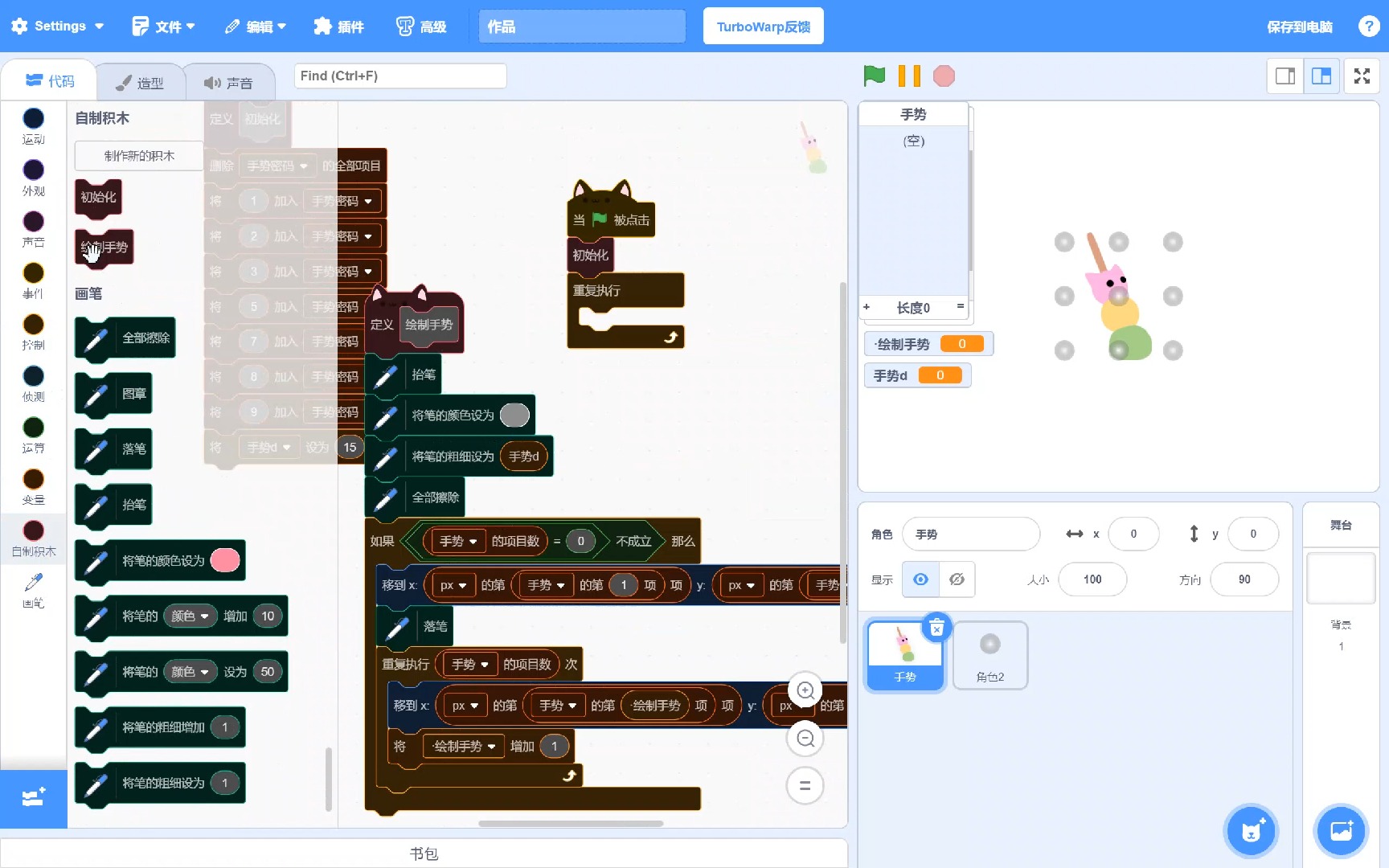Switch to small stage layout

coord(1285,76)
